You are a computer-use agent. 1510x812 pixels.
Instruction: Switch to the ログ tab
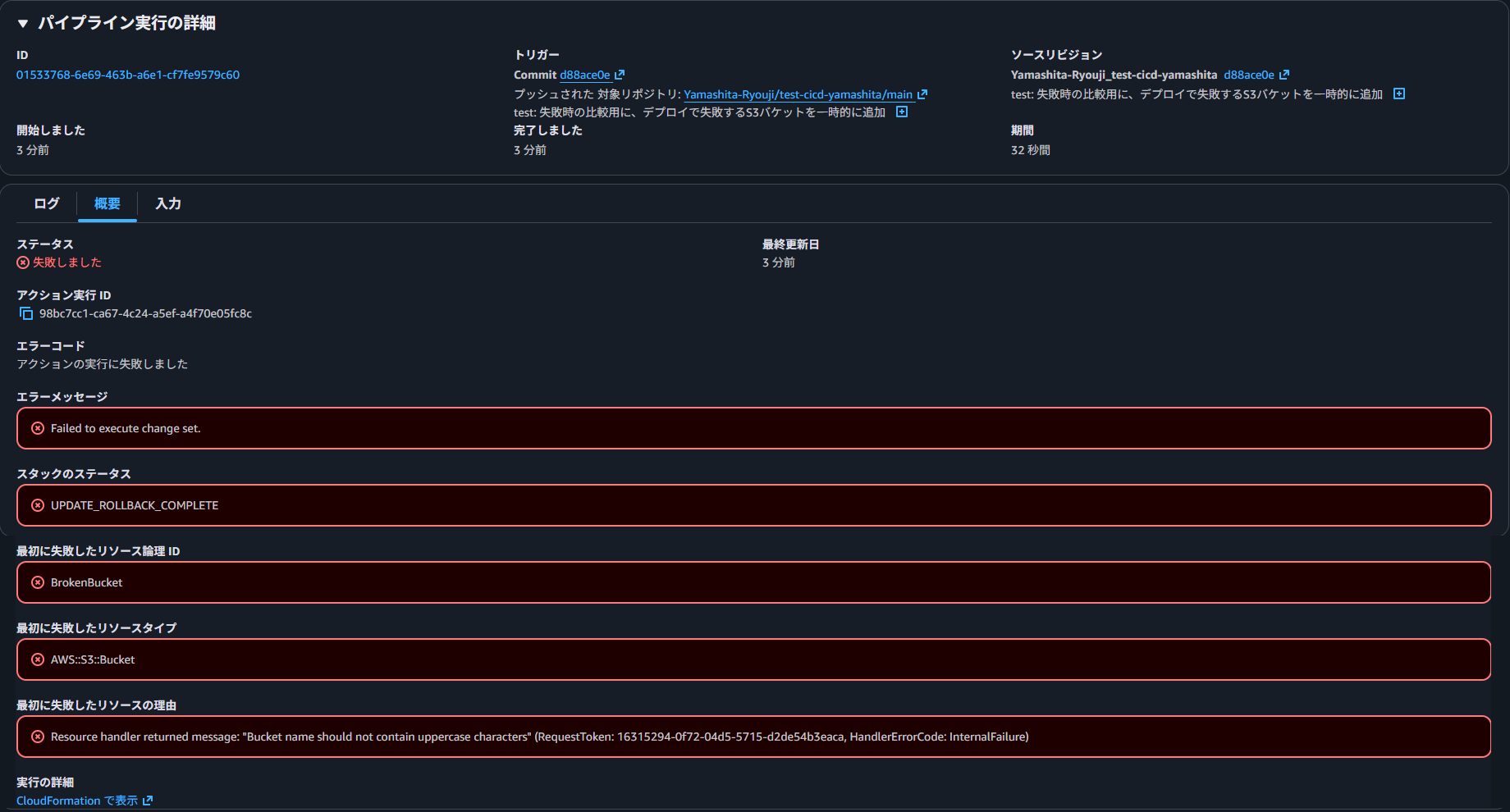47,203
